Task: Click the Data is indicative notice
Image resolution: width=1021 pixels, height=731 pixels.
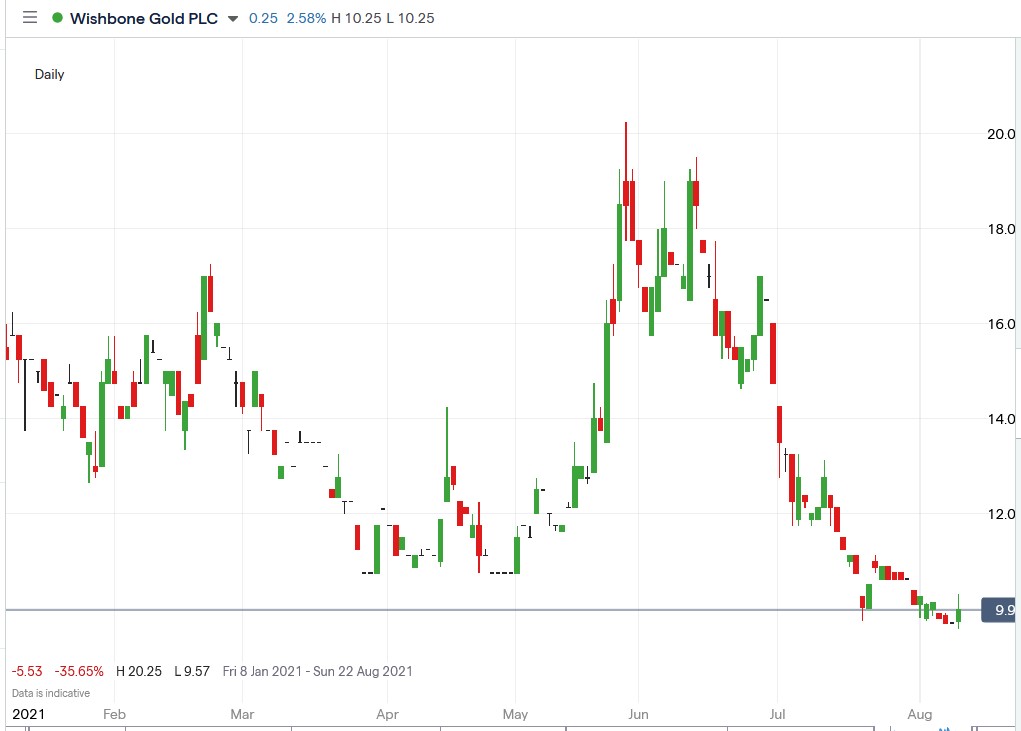Action: coord(51,693)
